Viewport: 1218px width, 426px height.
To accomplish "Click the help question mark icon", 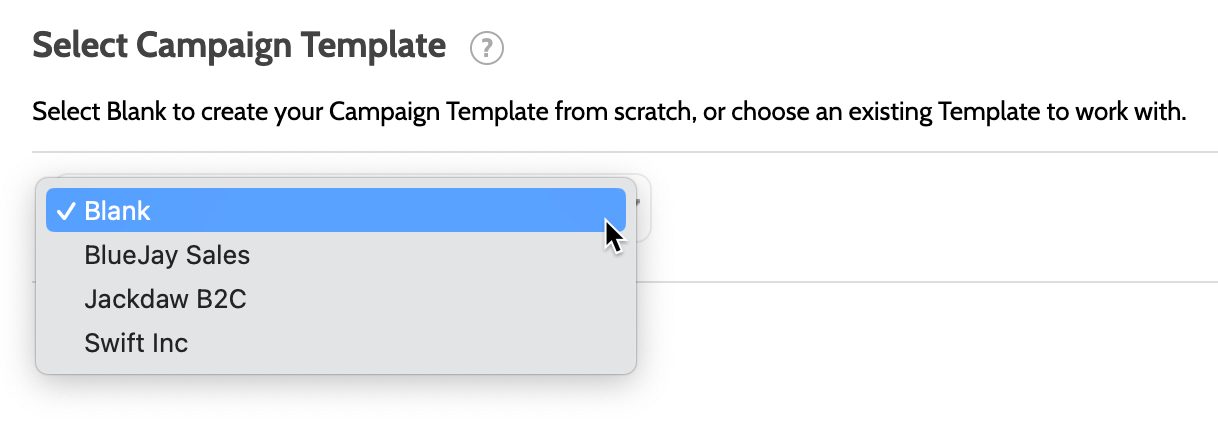I will [486, 48].
